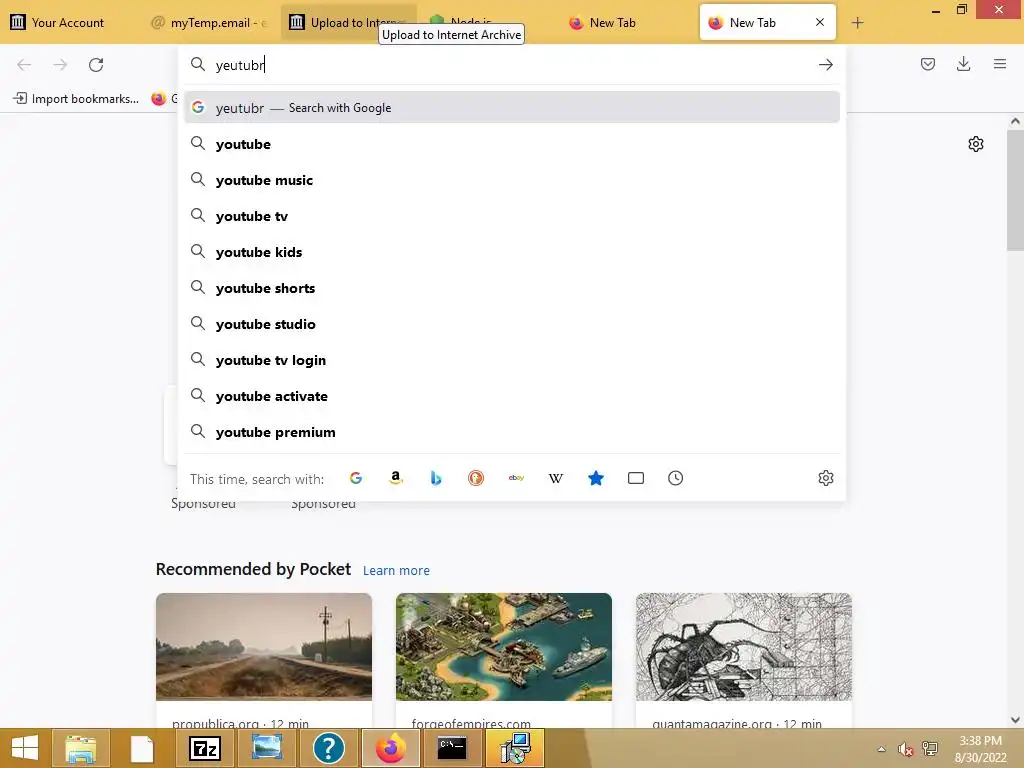Screen dimensions: 1024x768
Task: Open the propublica.org story thumbnail
Action: pyautogui.click(x=264, y=647)
